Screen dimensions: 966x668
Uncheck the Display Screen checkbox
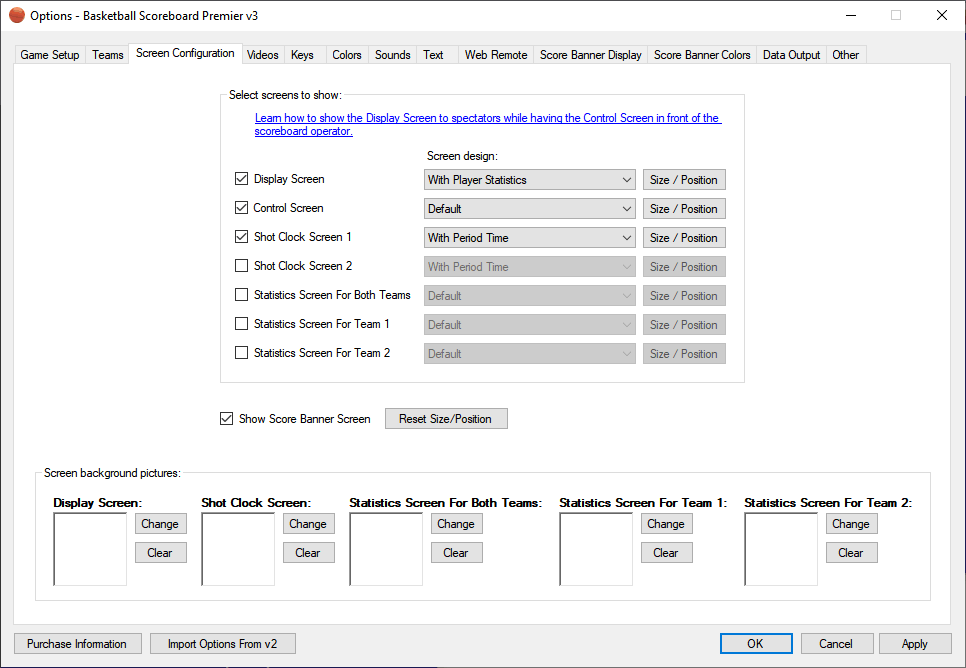(241, 179)
